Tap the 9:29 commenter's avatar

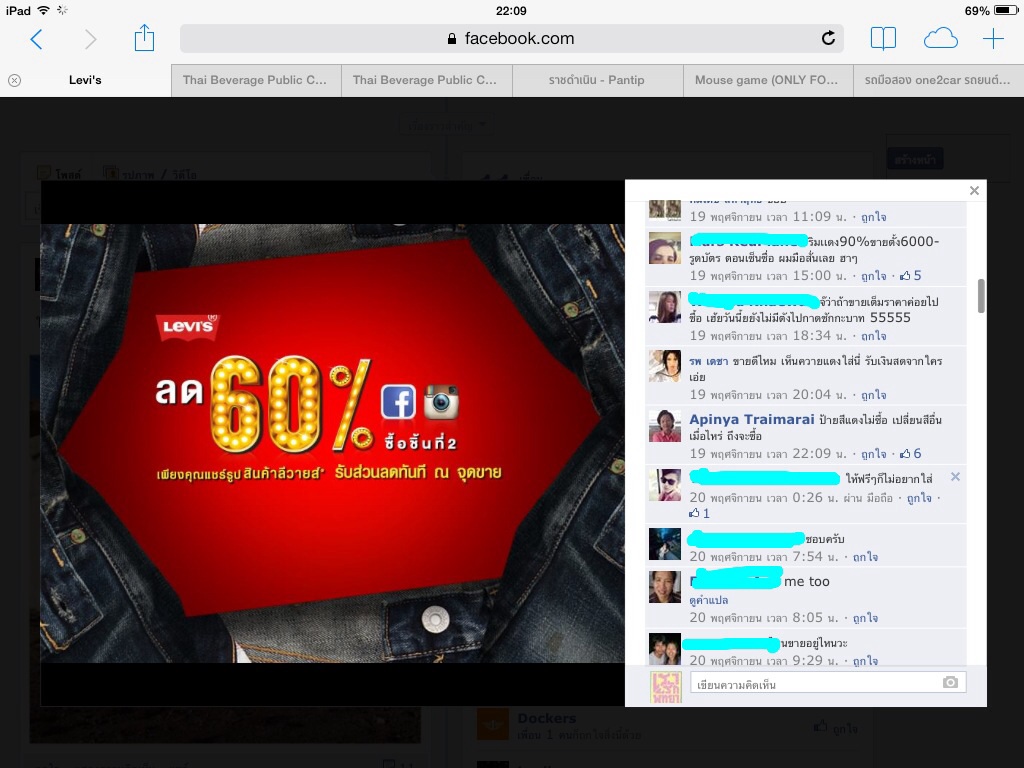665,649
